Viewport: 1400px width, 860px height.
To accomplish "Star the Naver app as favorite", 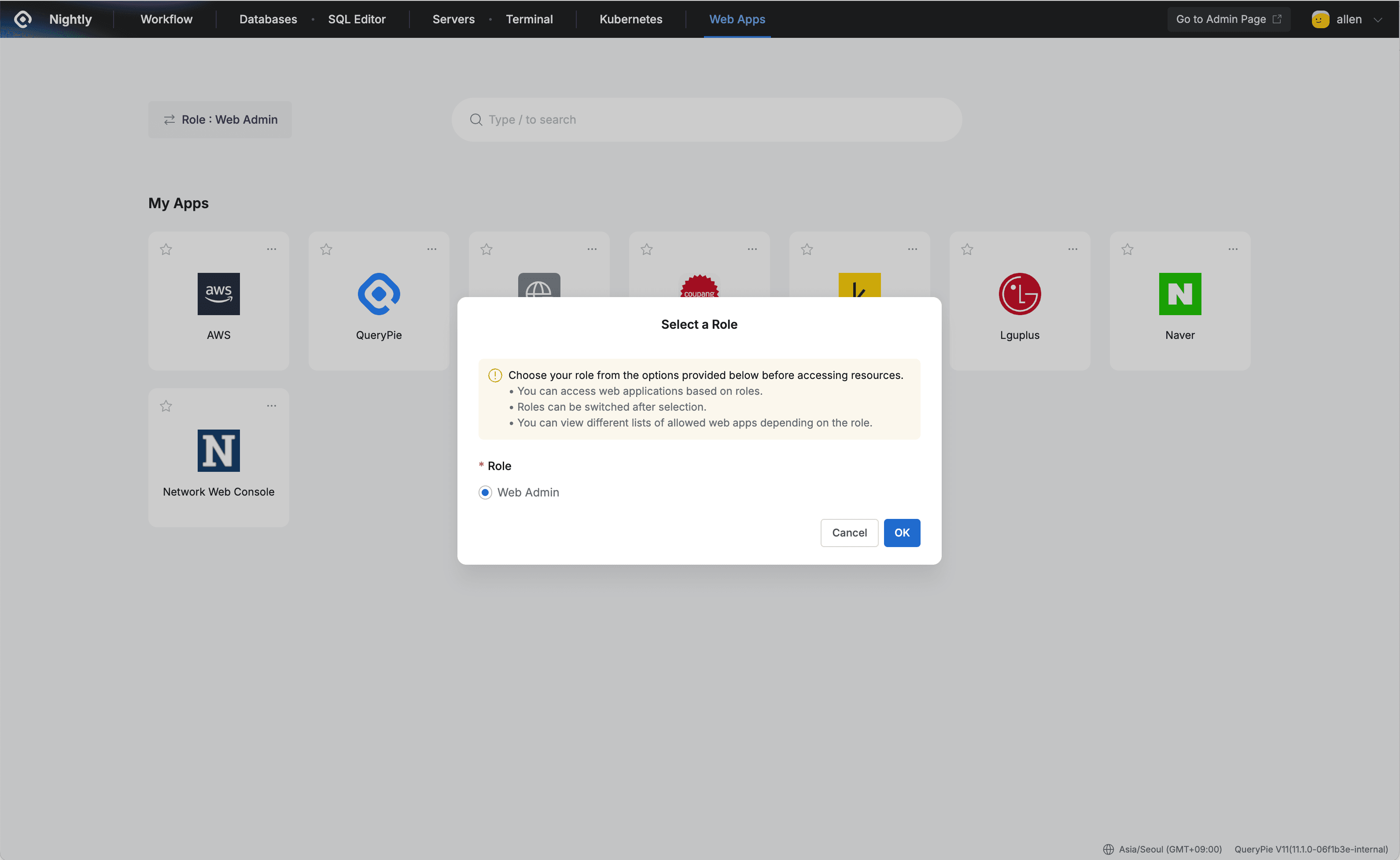I will (x=1127, y=249).
